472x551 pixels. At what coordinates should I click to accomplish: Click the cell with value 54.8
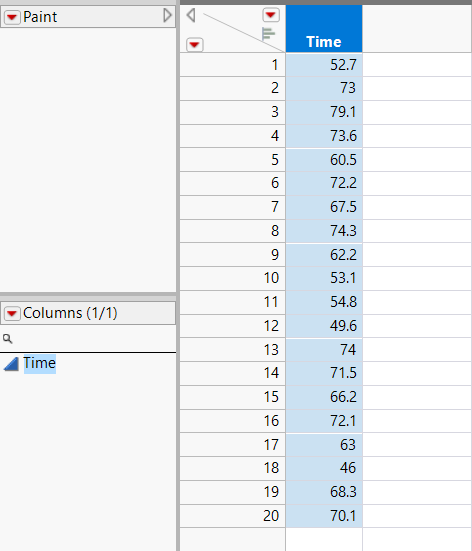coord(324,302)
